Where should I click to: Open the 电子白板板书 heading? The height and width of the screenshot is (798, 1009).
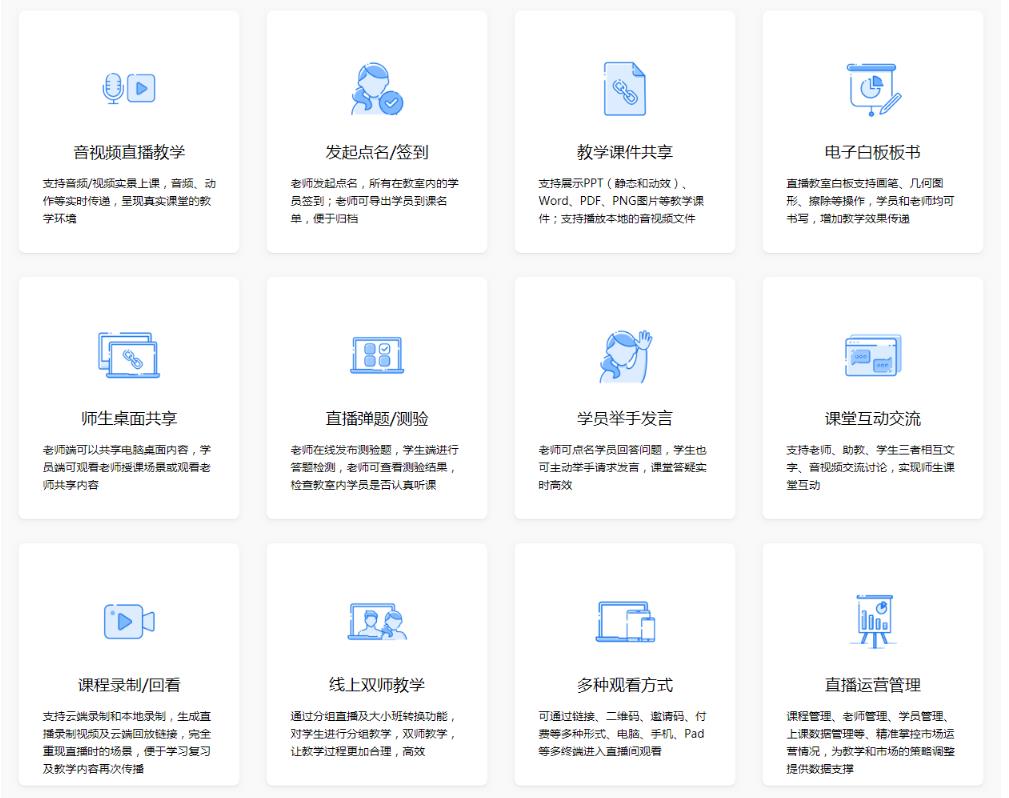pyautogui.click(x=873, y=152)
